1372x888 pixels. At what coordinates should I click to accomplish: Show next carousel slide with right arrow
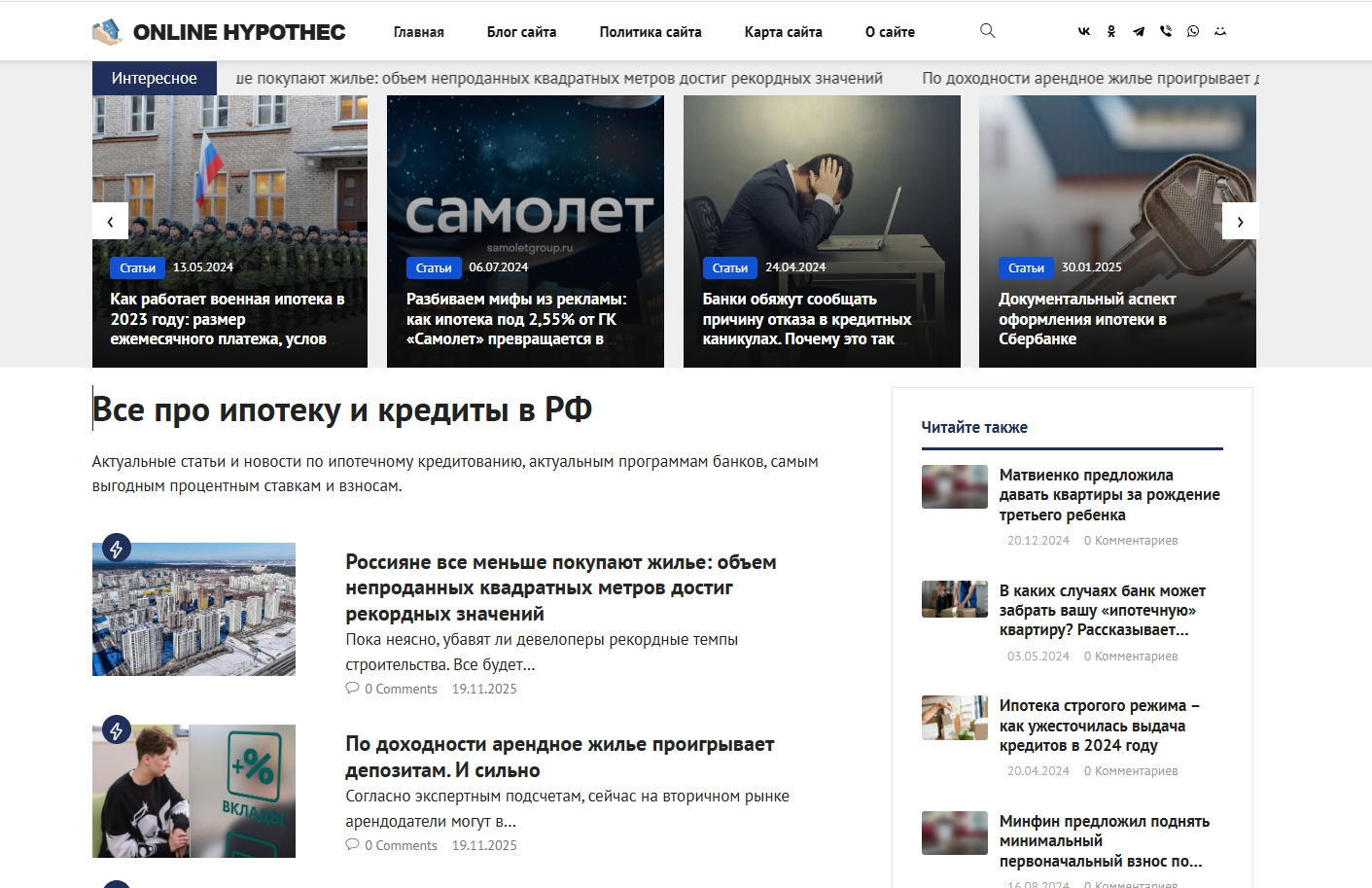[1240, 222]
